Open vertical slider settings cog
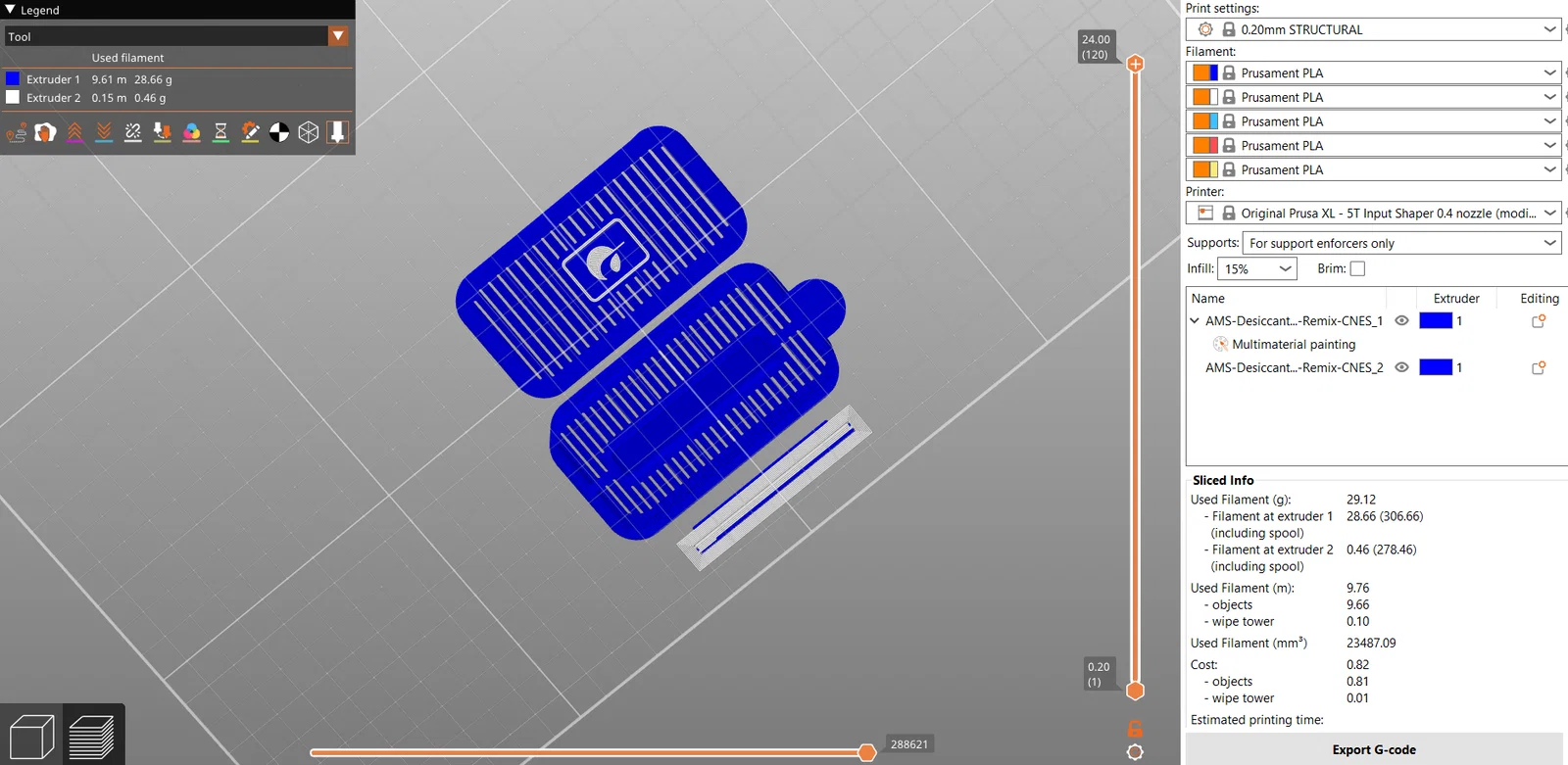 pos(1135,752)
